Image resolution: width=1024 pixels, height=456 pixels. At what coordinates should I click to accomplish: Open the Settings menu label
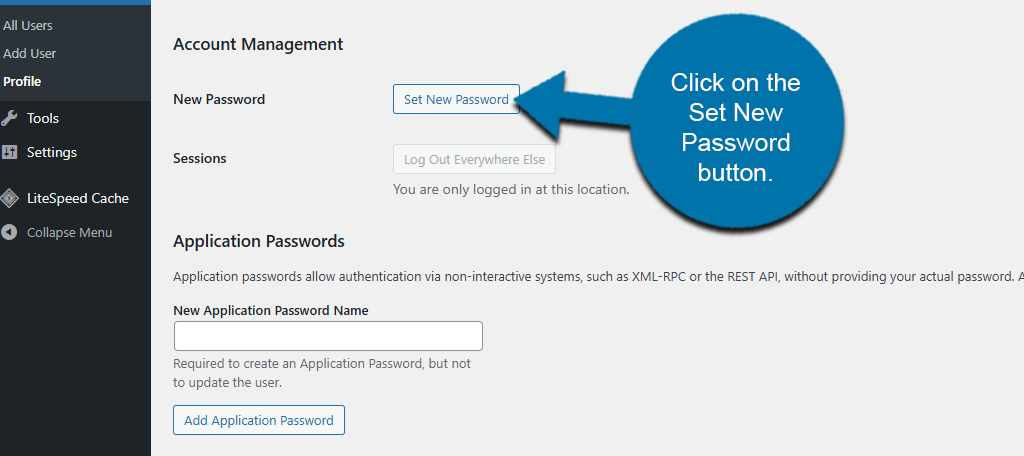tap(52, 152)
